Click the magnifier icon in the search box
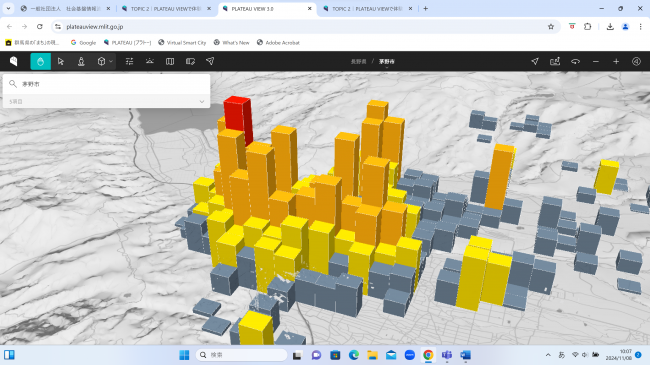Image resolution: width=650 pixels, height=365 pixels. coord(13,84)
